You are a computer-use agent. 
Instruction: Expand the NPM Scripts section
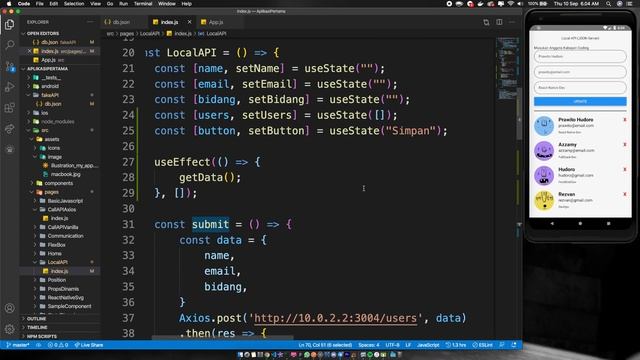[61, 337]
